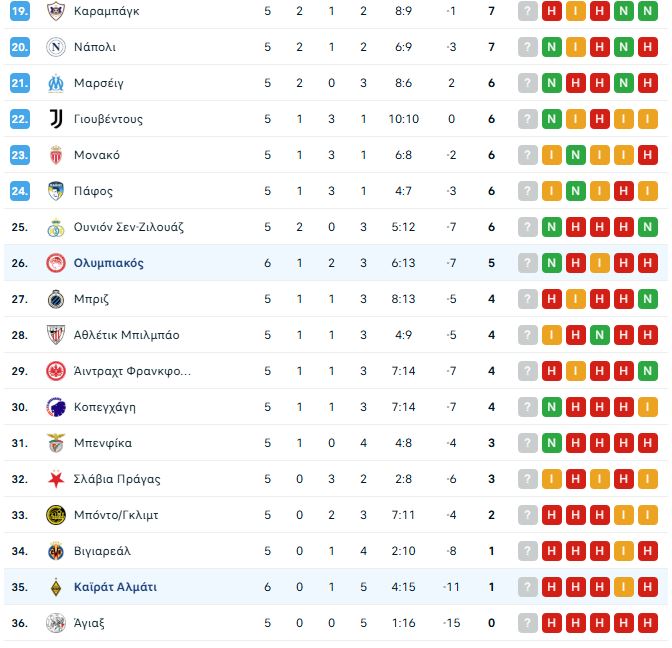This screenshot has width=672, height=648.
Task: Open the Κοπεγχάγη team link
Action: pyautogui.click(x=105, y=407)
